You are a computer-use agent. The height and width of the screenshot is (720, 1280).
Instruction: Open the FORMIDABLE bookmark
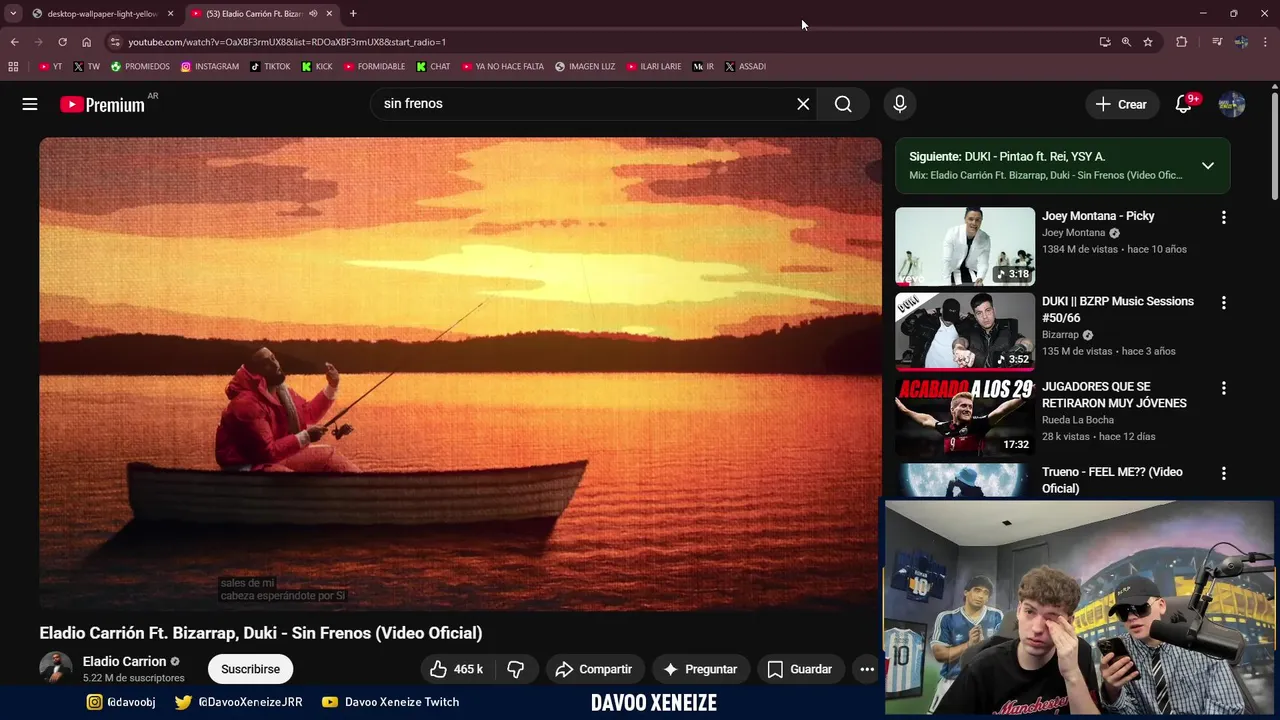374,67
